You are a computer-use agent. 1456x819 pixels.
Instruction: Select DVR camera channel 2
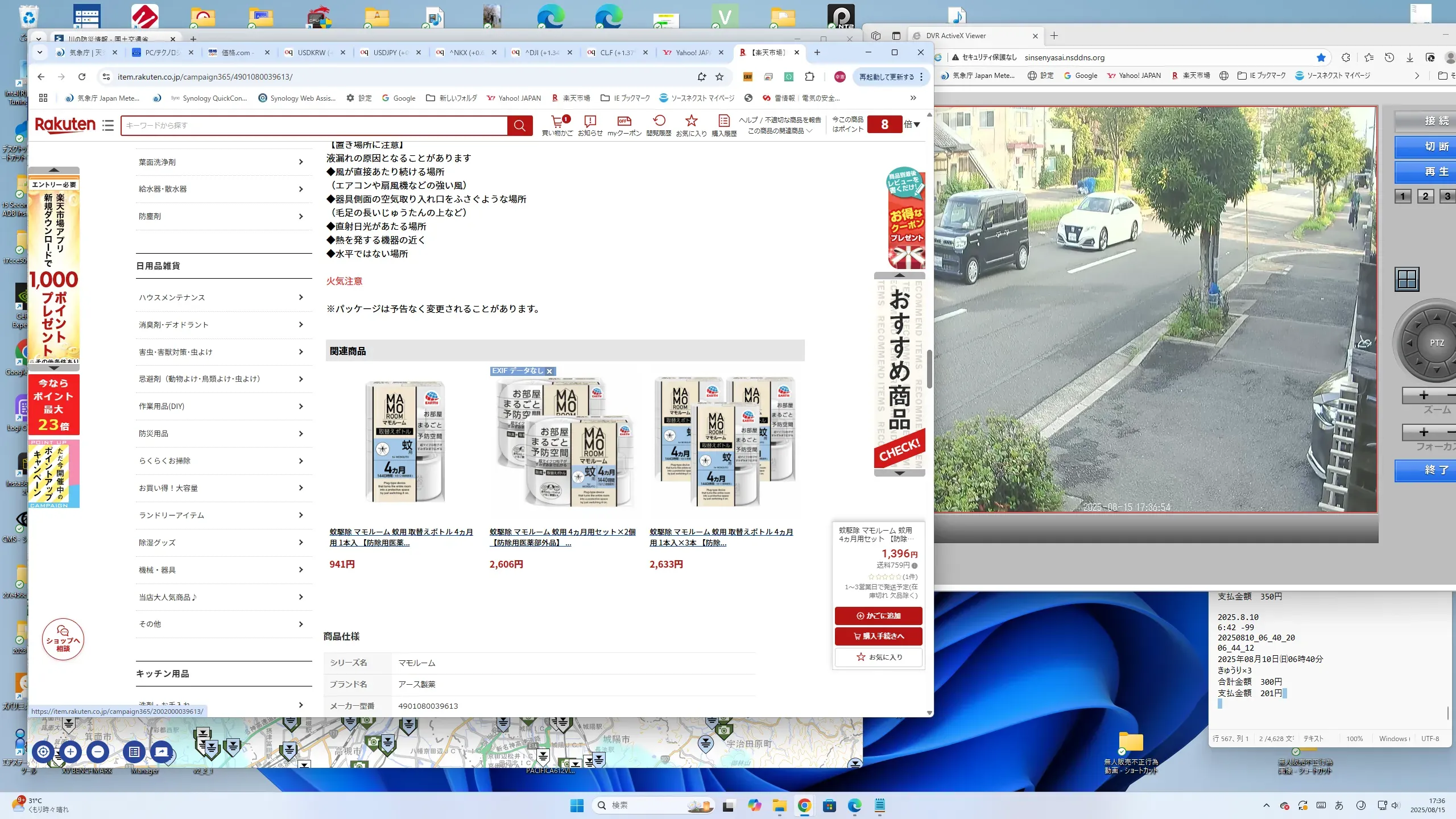[1425, 197]
